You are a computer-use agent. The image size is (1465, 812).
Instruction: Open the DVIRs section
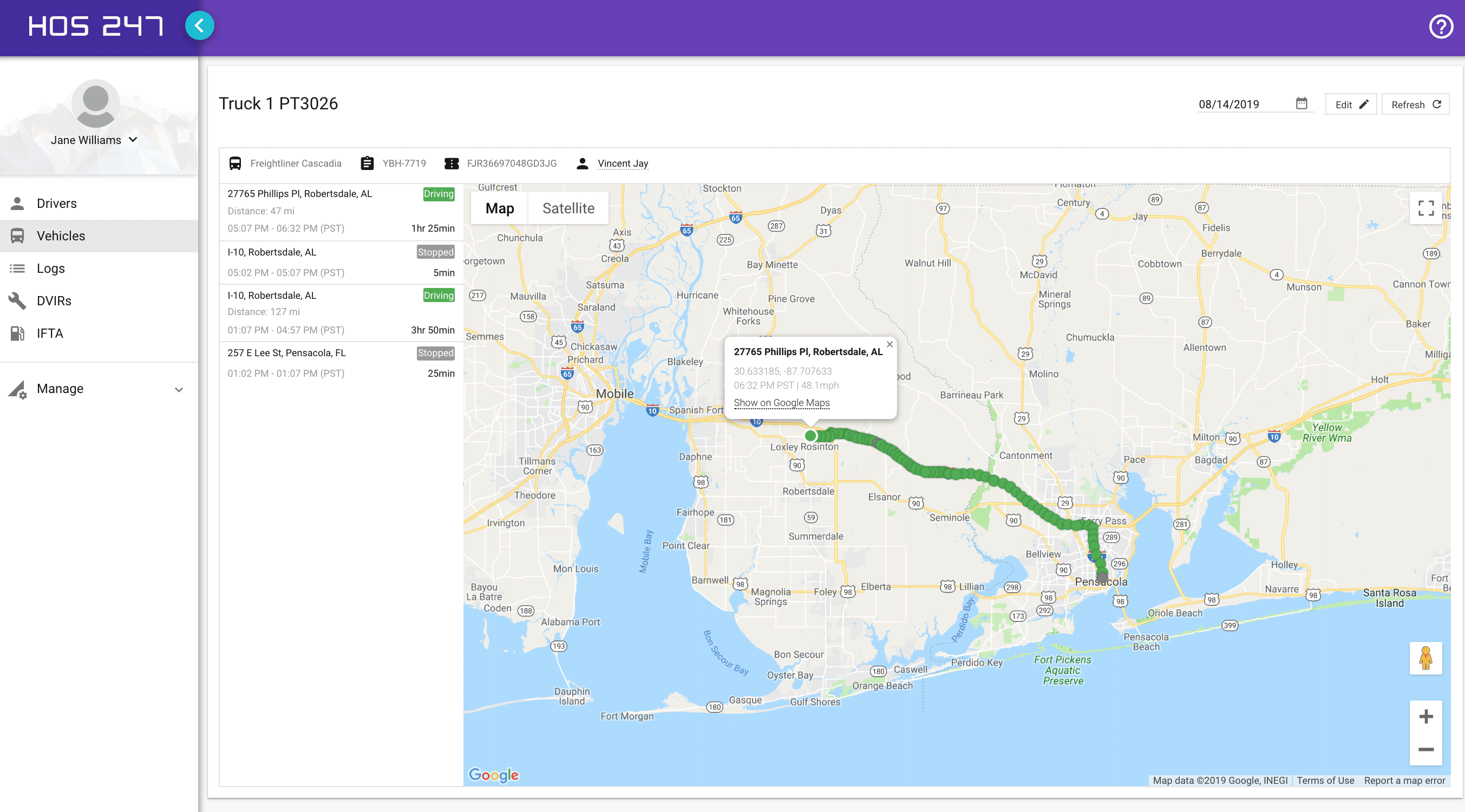point(99,300)
